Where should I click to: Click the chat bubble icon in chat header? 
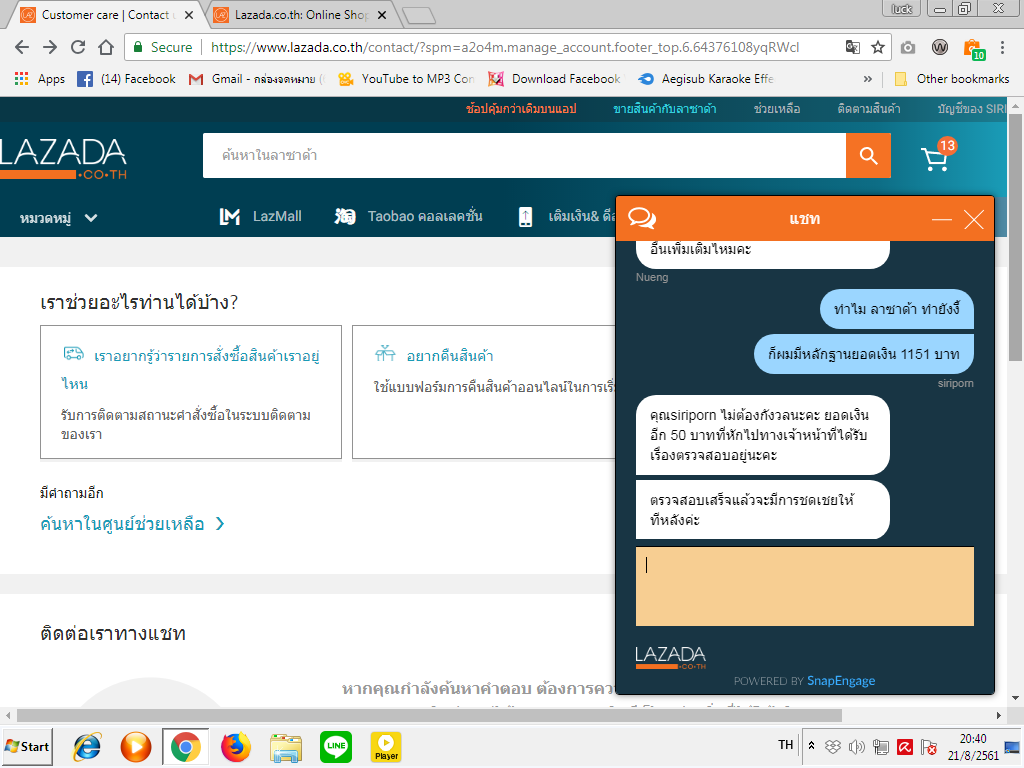pos(642,218)
